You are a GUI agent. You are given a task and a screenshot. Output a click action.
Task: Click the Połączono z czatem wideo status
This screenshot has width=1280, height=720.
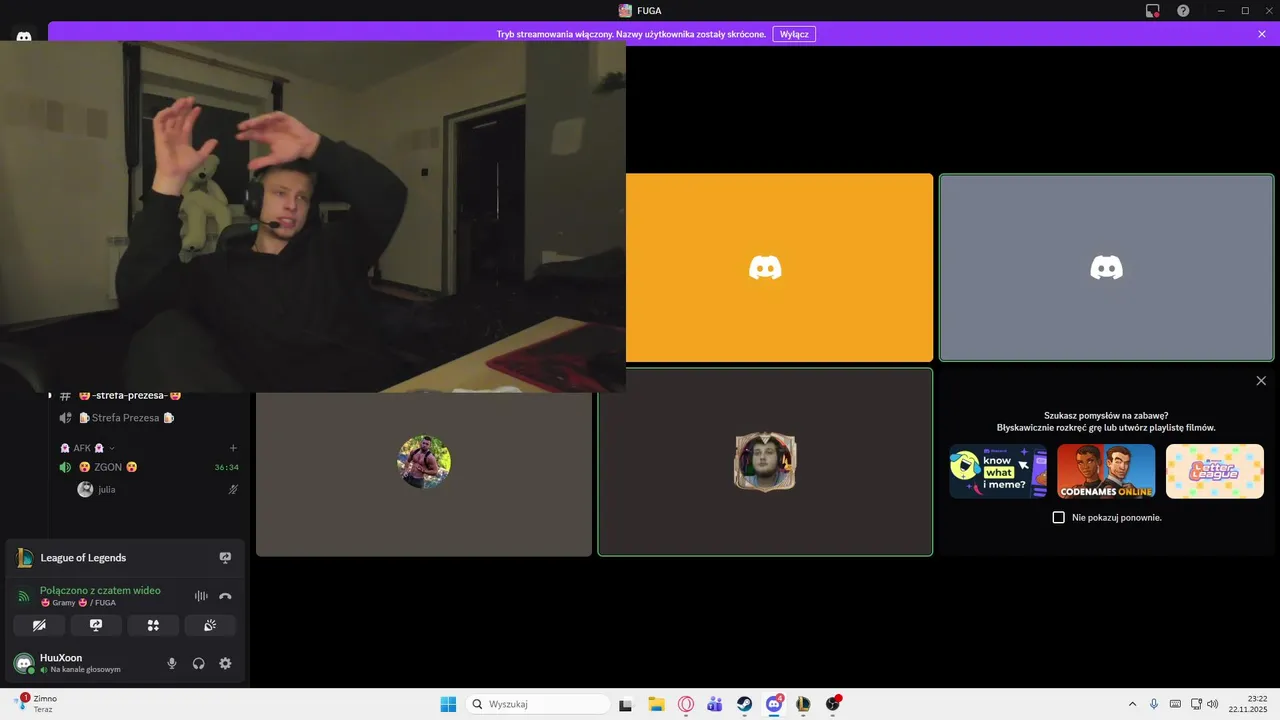pyautogui.click(x=100, y=590)
